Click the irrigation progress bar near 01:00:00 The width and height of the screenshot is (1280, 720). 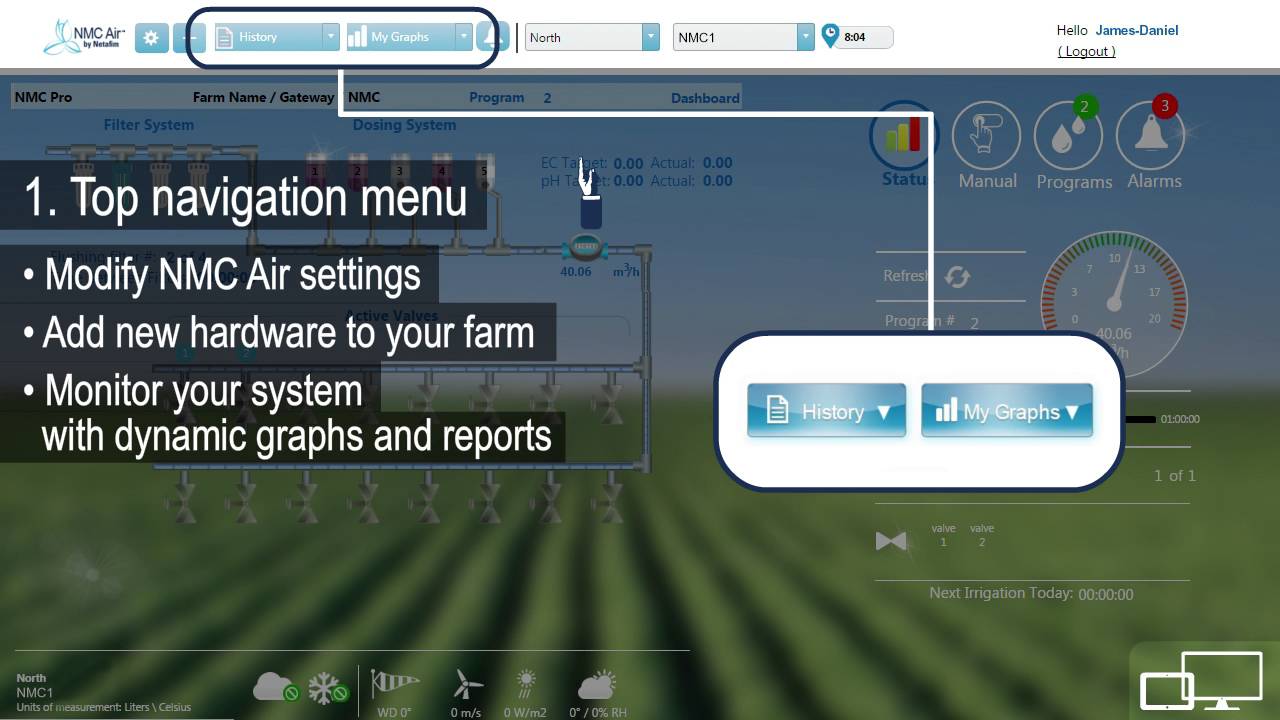[x=1141, y=419]
